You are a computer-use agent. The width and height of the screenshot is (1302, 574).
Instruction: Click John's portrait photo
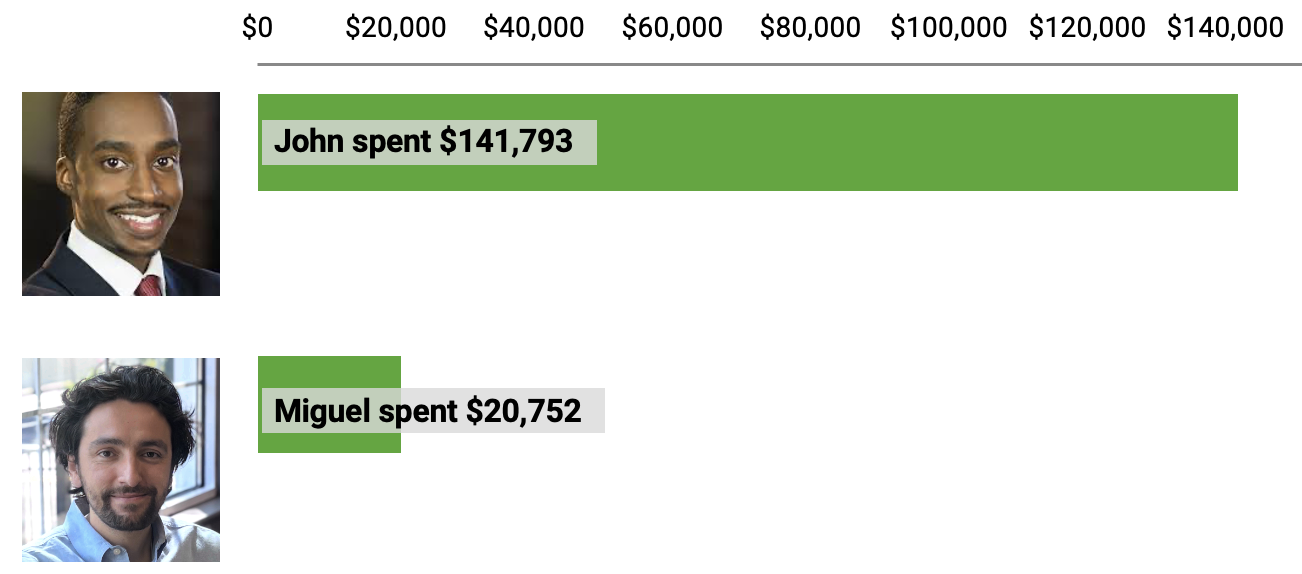121,194
